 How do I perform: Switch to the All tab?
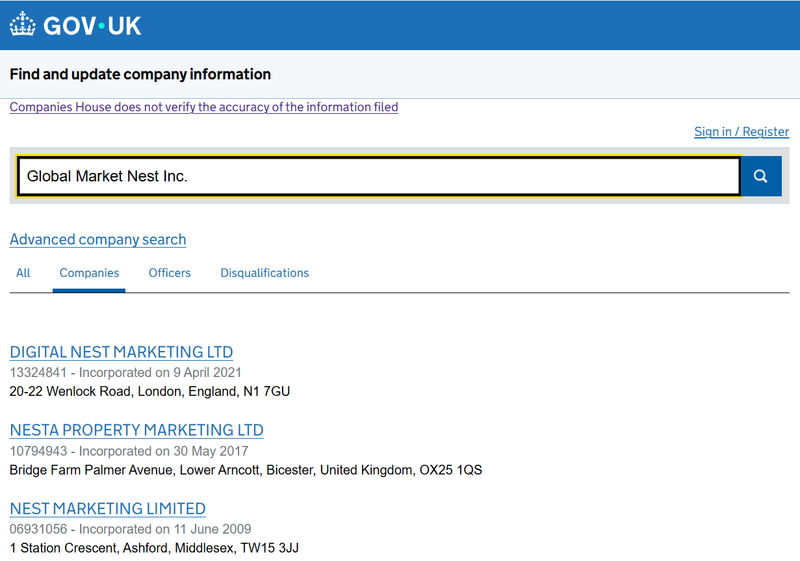23,273
